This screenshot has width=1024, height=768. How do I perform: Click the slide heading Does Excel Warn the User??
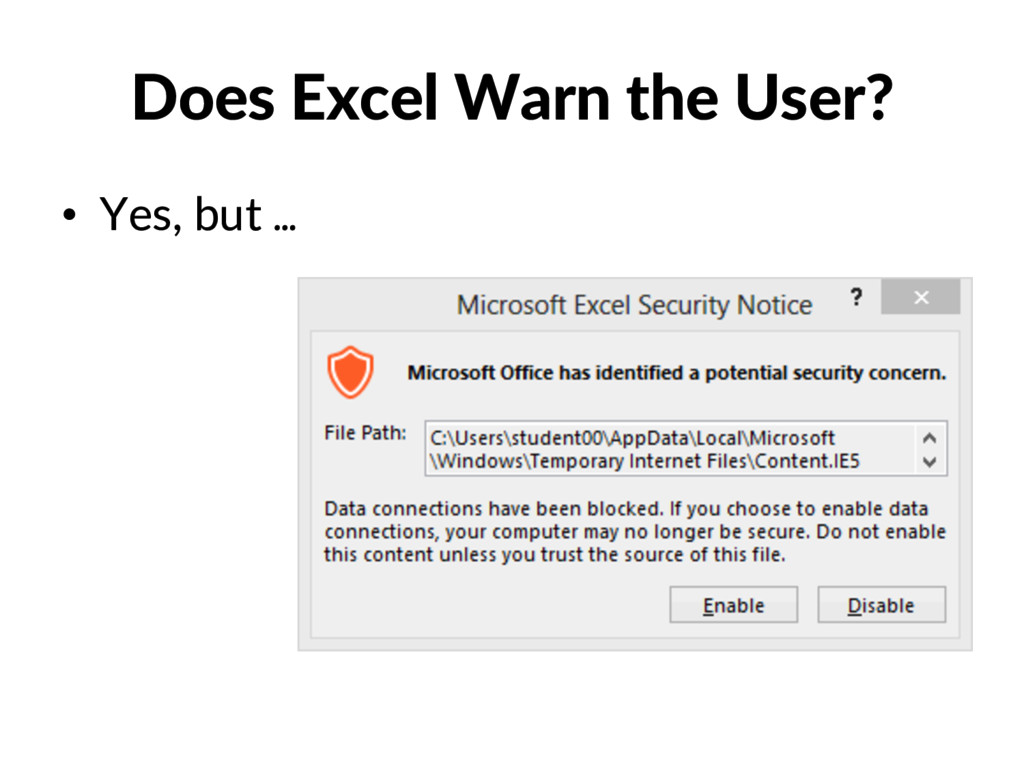point(512,98)
